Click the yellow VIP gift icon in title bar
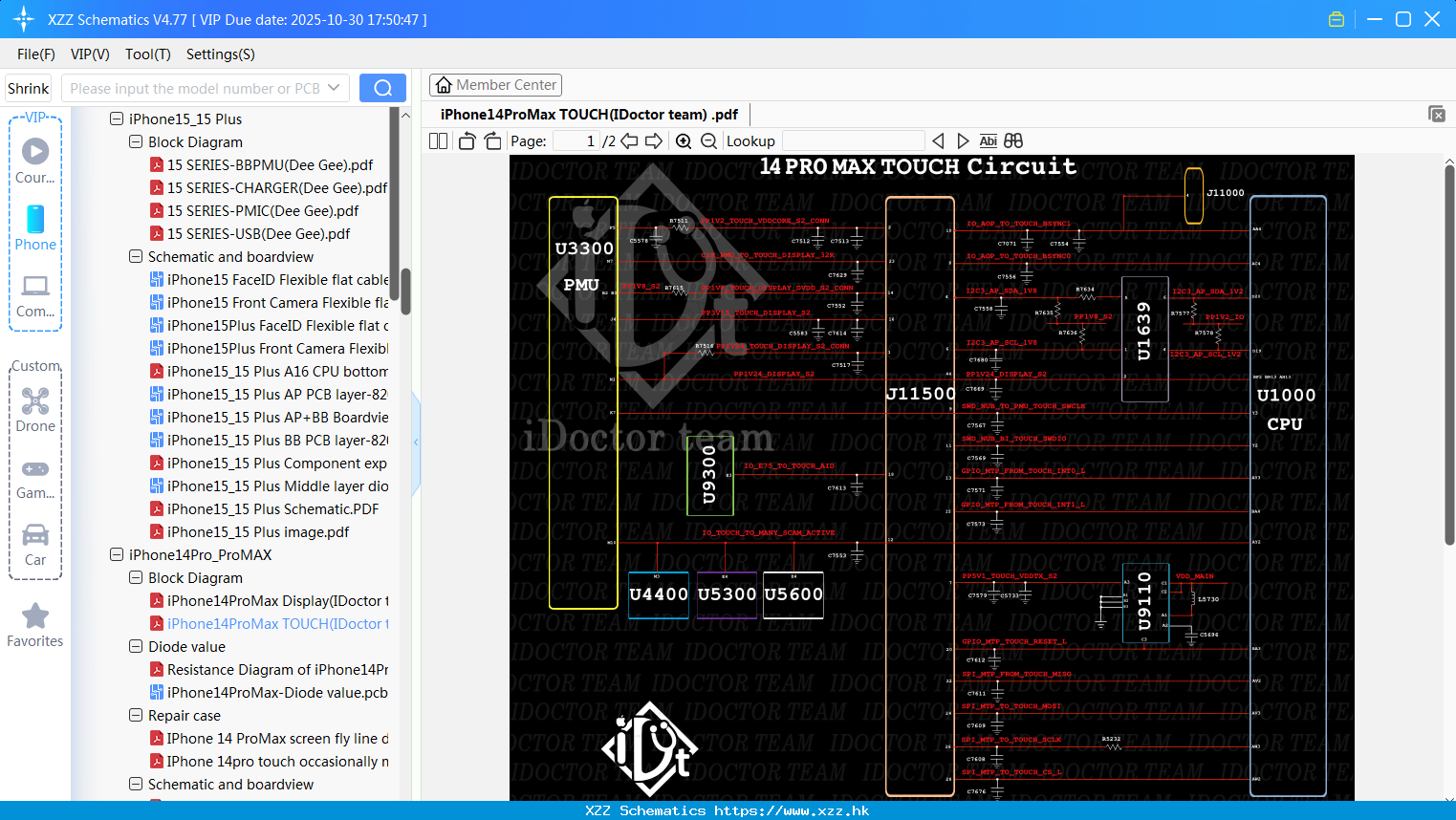 point(1336,19)
